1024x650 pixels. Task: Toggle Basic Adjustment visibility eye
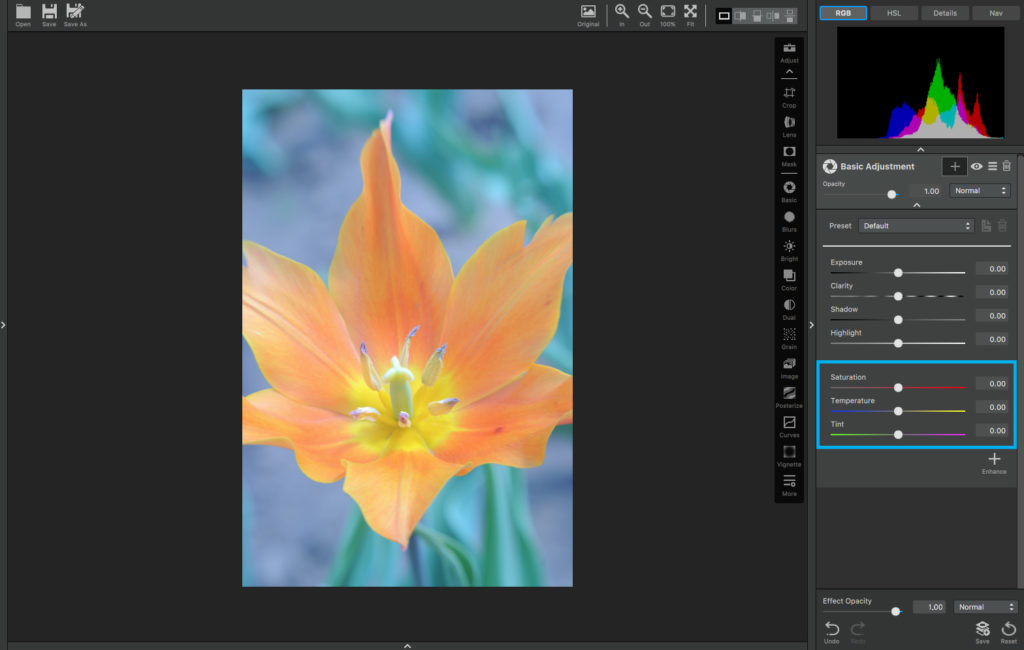coord(976,167)
